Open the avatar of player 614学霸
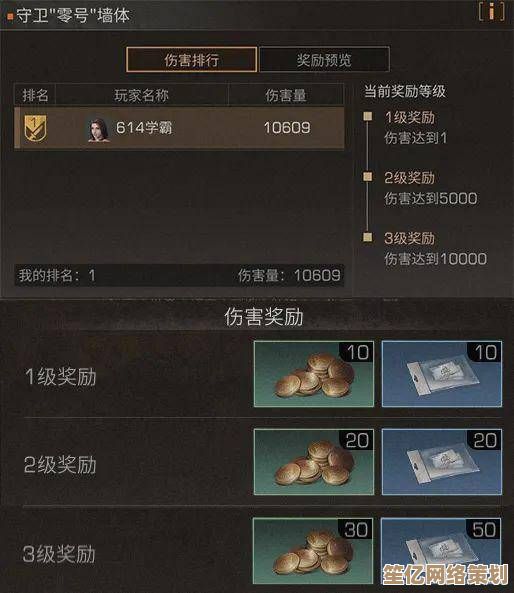 [x=99, y=130]
